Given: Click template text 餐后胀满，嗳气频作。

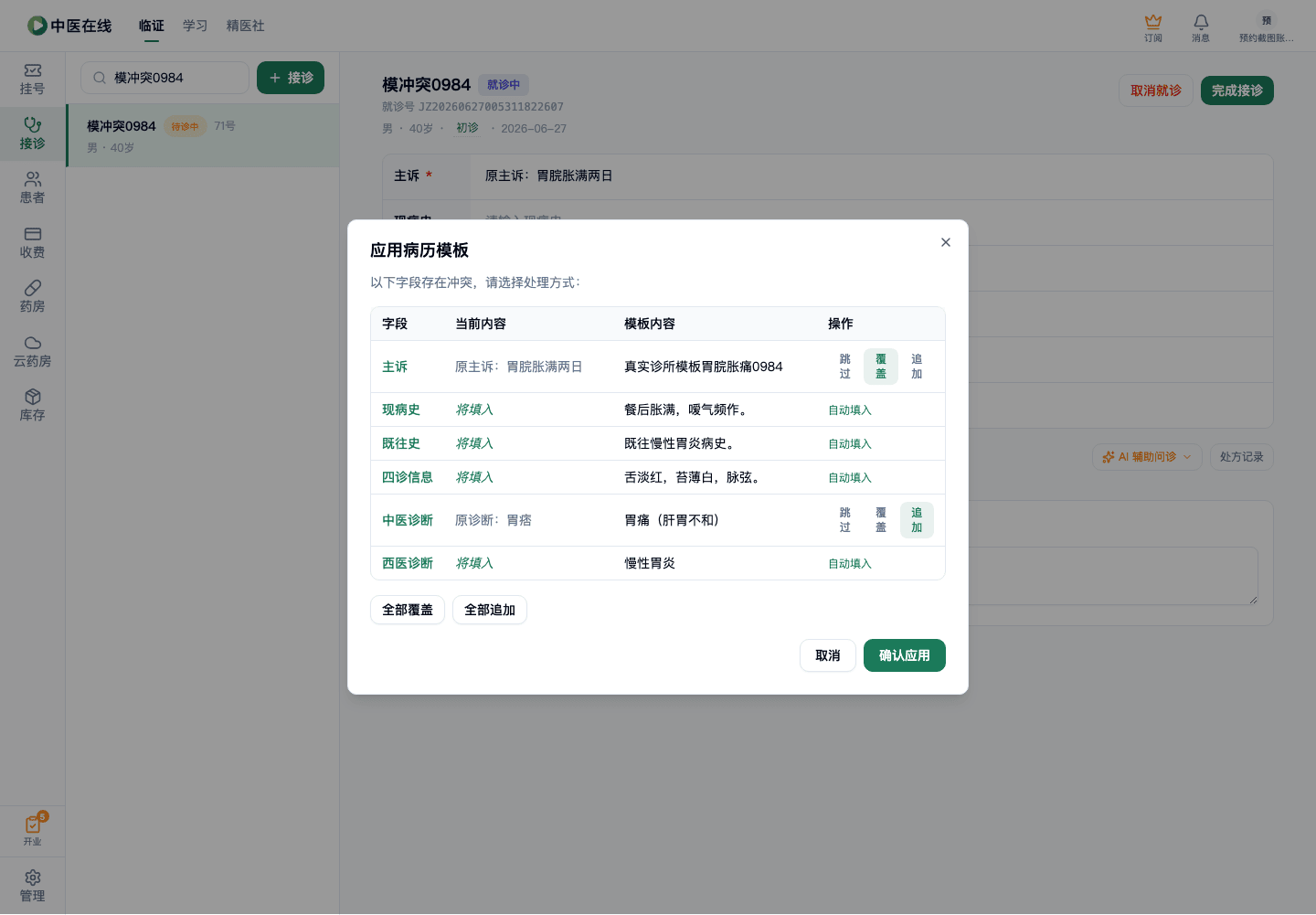Looking at the screenshot, I should point(688,410).
